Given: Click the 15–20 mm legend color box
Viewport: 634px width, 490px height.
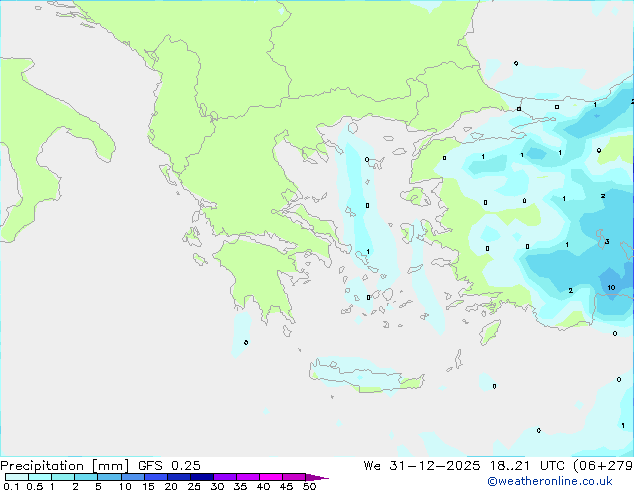Looking at the screenshot, I should (x=156, y=477).
